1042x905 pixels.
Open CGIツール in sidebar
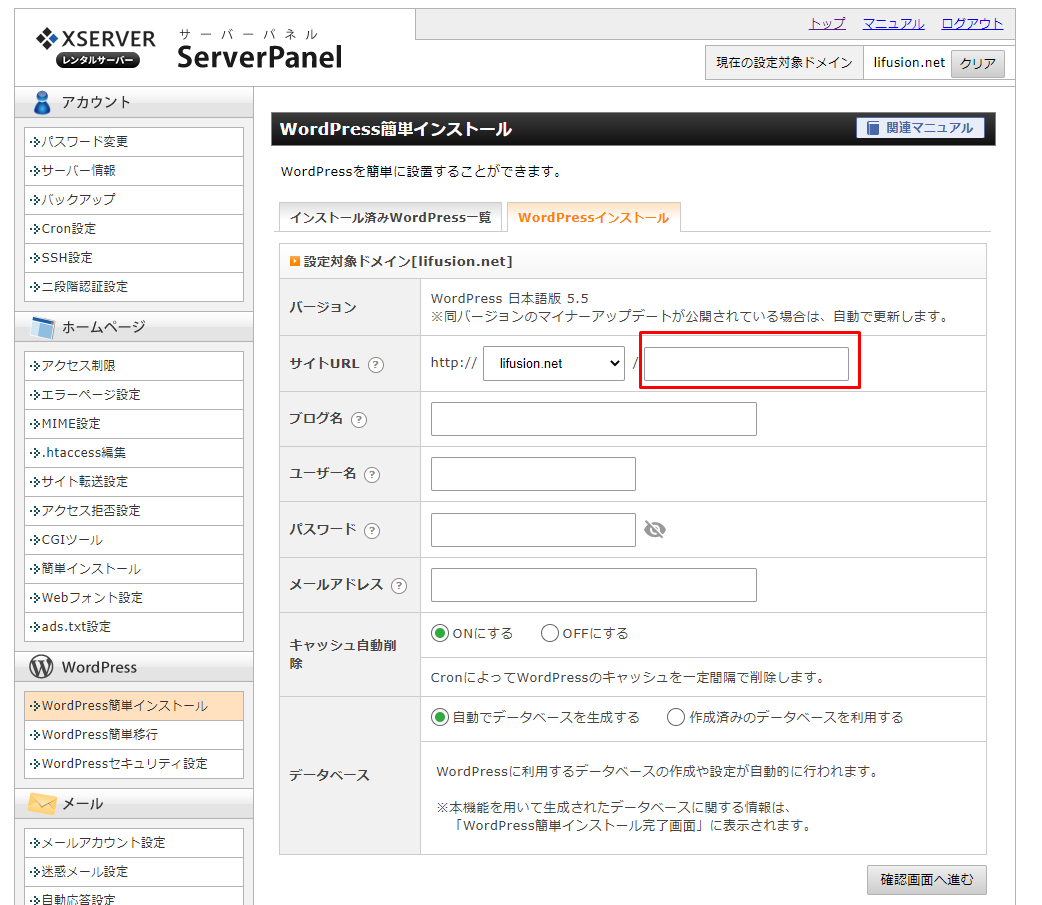(134, 540)
